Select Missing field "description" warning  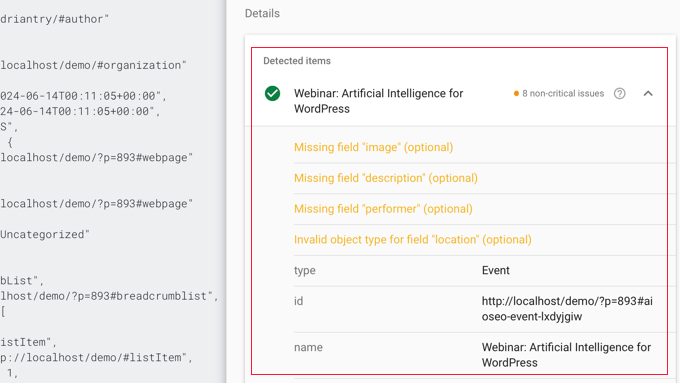[386, 178]
